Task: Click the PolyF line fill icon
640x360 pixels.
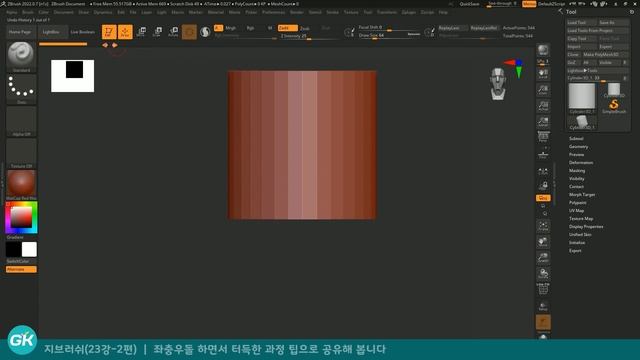Action: 543,289
